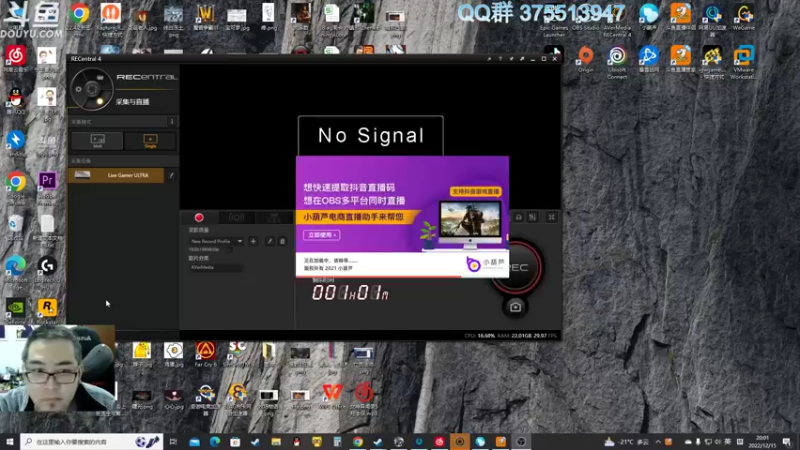Image resolution: width=800 pixels, height=450 pixels.
Task: Open the taskbar clock and date
Action: pos(762,442)
